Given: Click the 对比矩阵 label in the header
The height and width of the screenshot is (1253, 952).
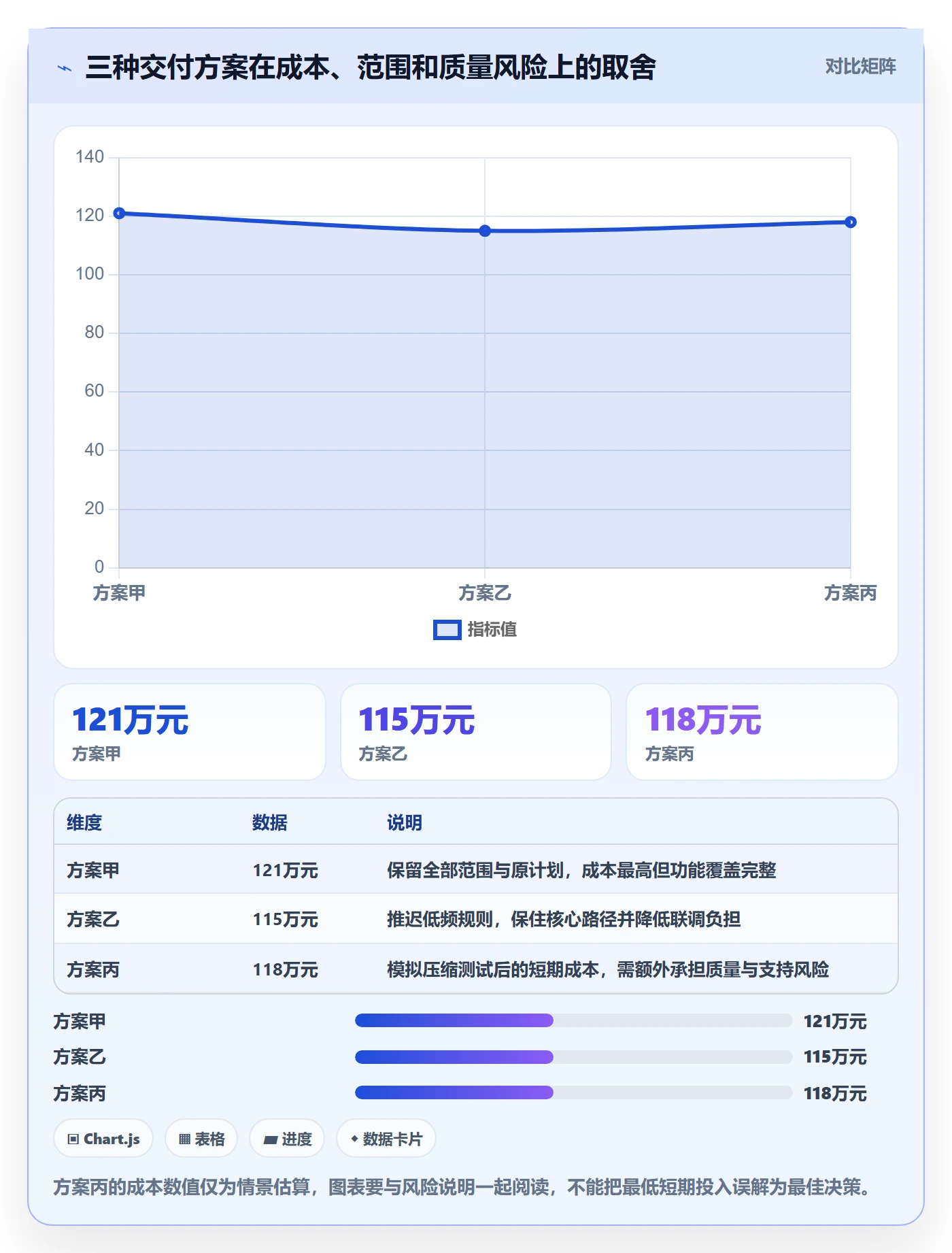Looking at the screenshot, I should tap(860, 67).
